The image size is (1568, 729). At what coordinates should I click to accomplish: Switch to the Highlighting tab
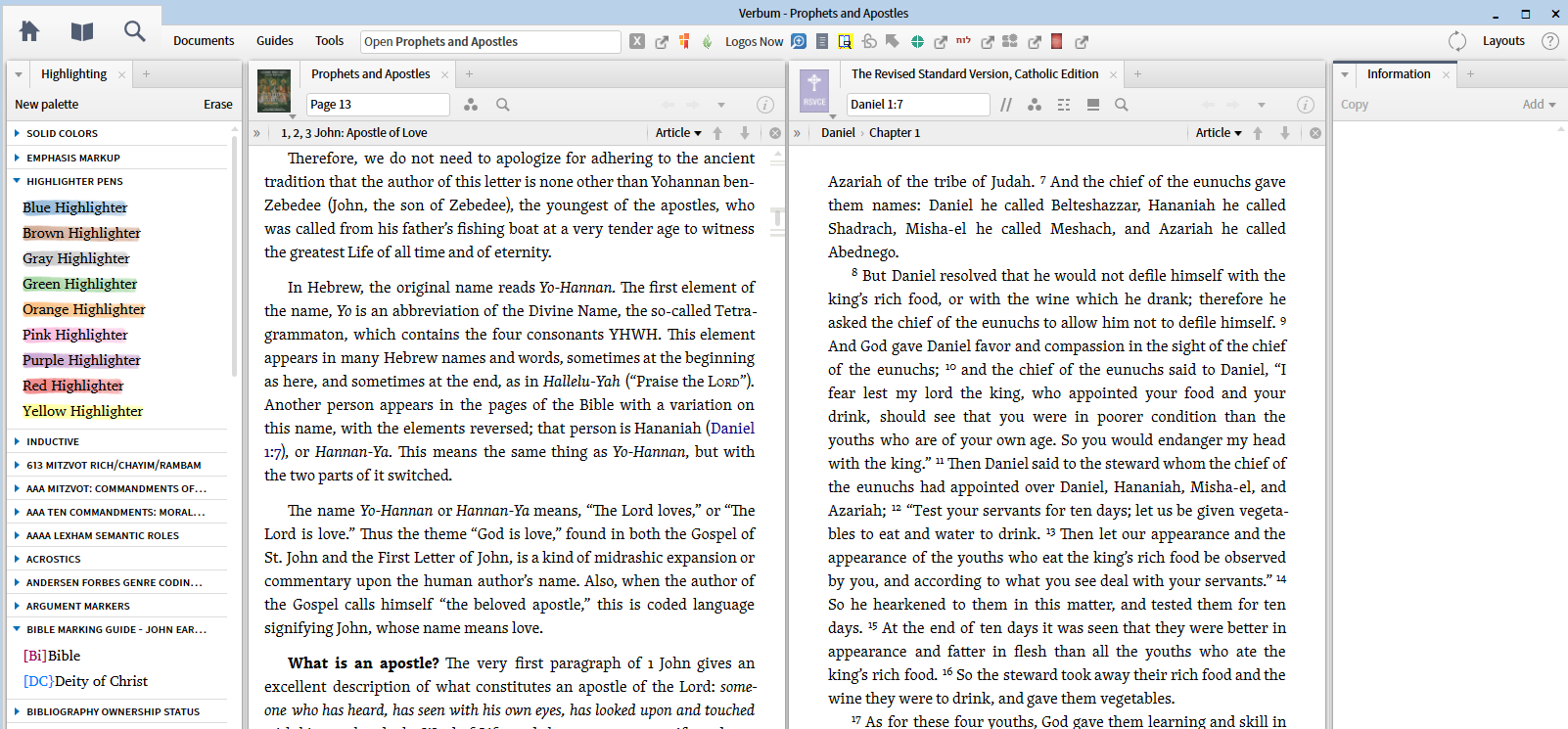pos(73,74)
